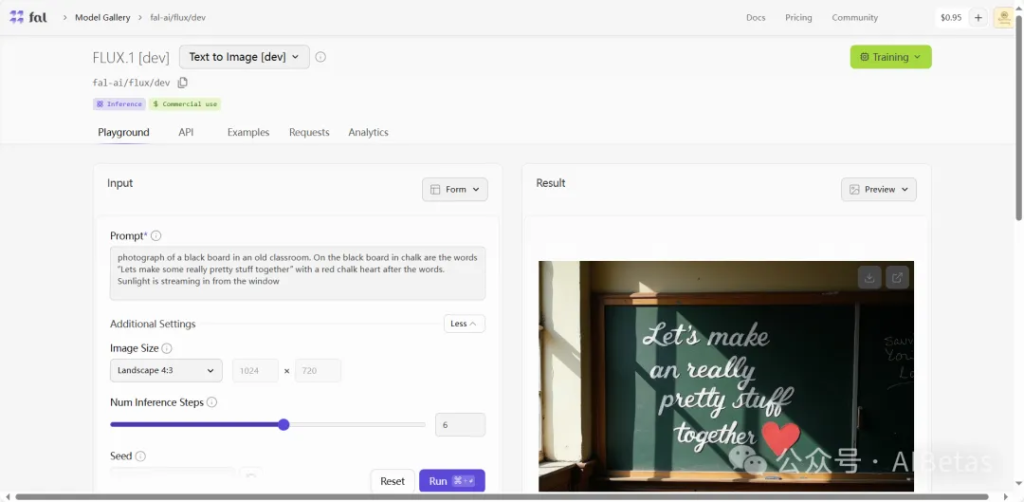This screenshot has width=1024, height=502.
Task: Expand the Landscape 4:3 image size dropdown
Action: [x=166, y=370]
